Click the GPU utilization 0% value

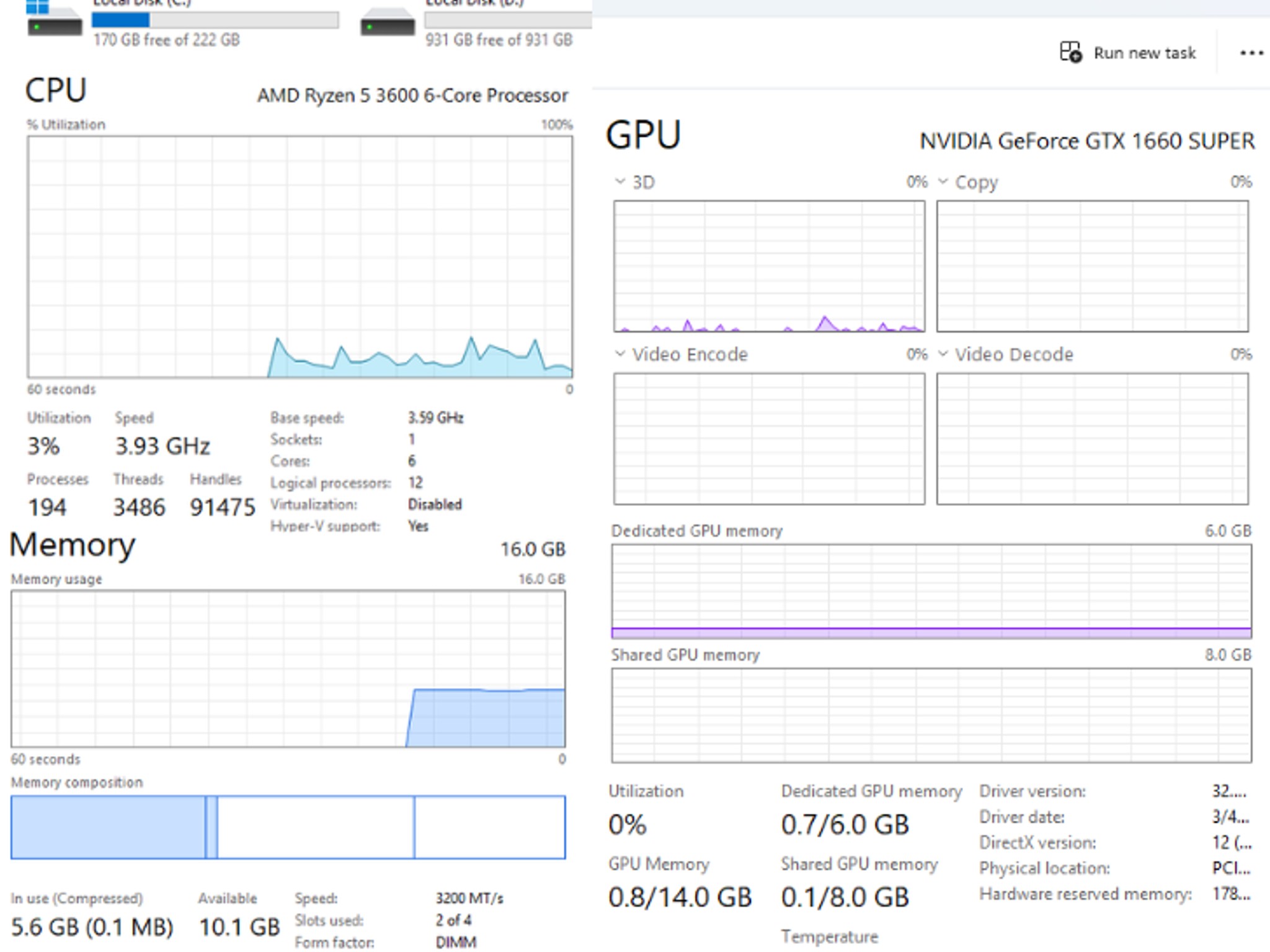pos(627,825)
